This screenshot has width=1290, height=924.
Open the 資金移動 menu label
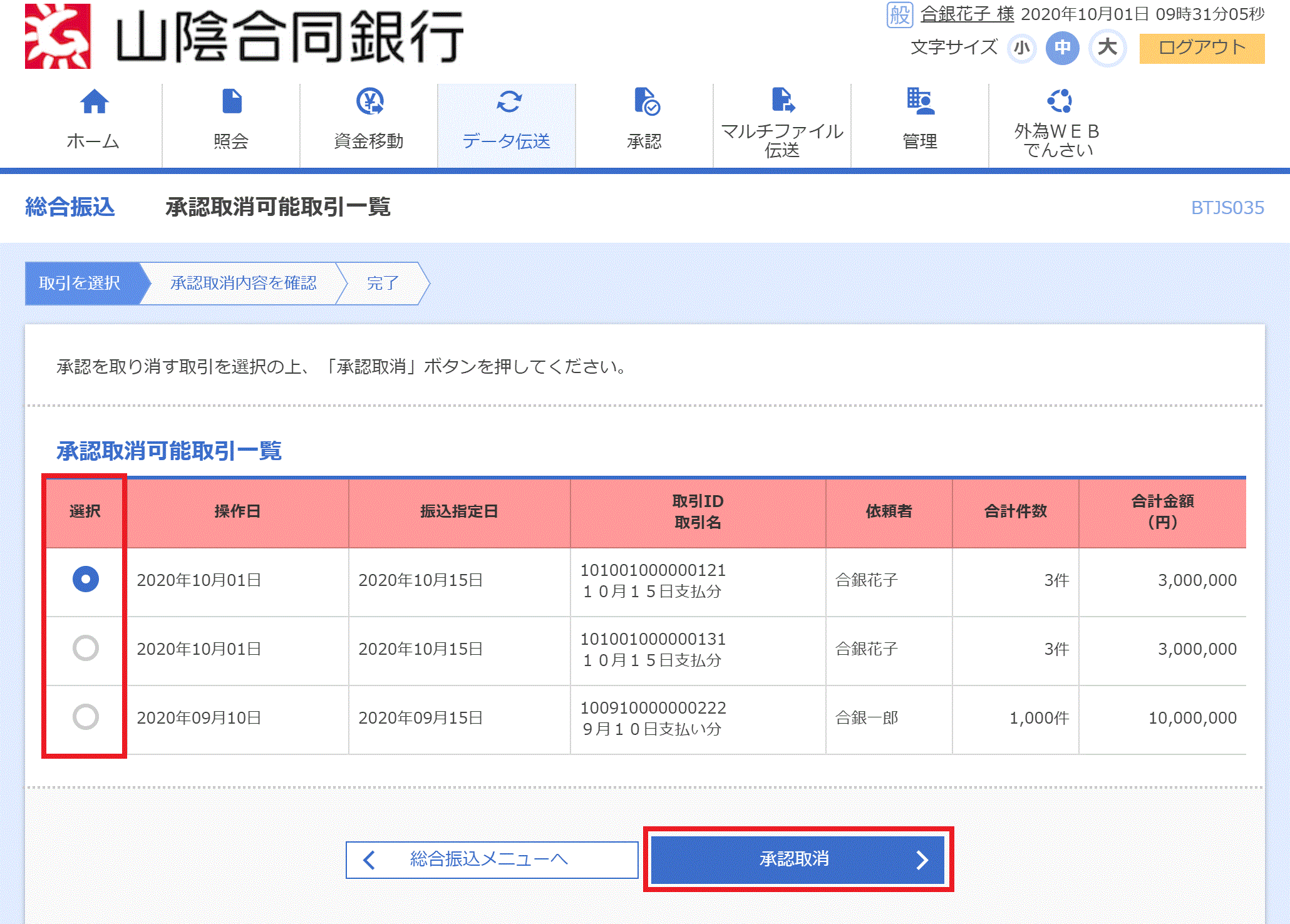(x=369, y=141)
